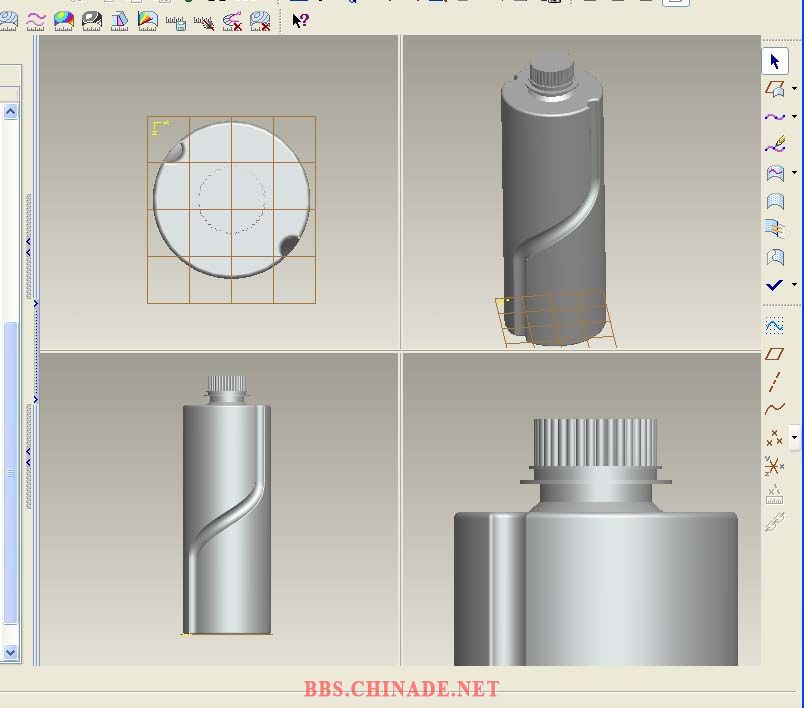Click the done checkmark button
The image size is (804, 708).
click(775, 285)
